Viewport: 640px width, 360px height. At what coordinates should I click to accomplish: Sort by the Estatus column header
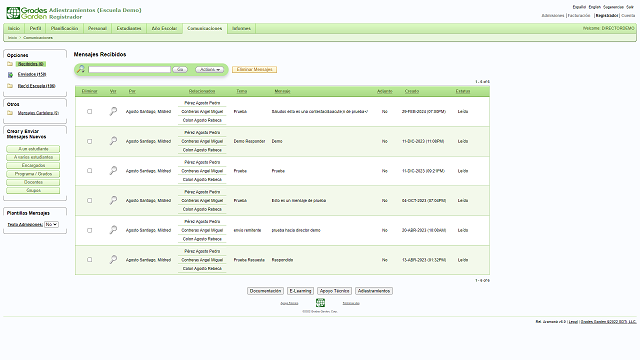[x=463, y=91]
